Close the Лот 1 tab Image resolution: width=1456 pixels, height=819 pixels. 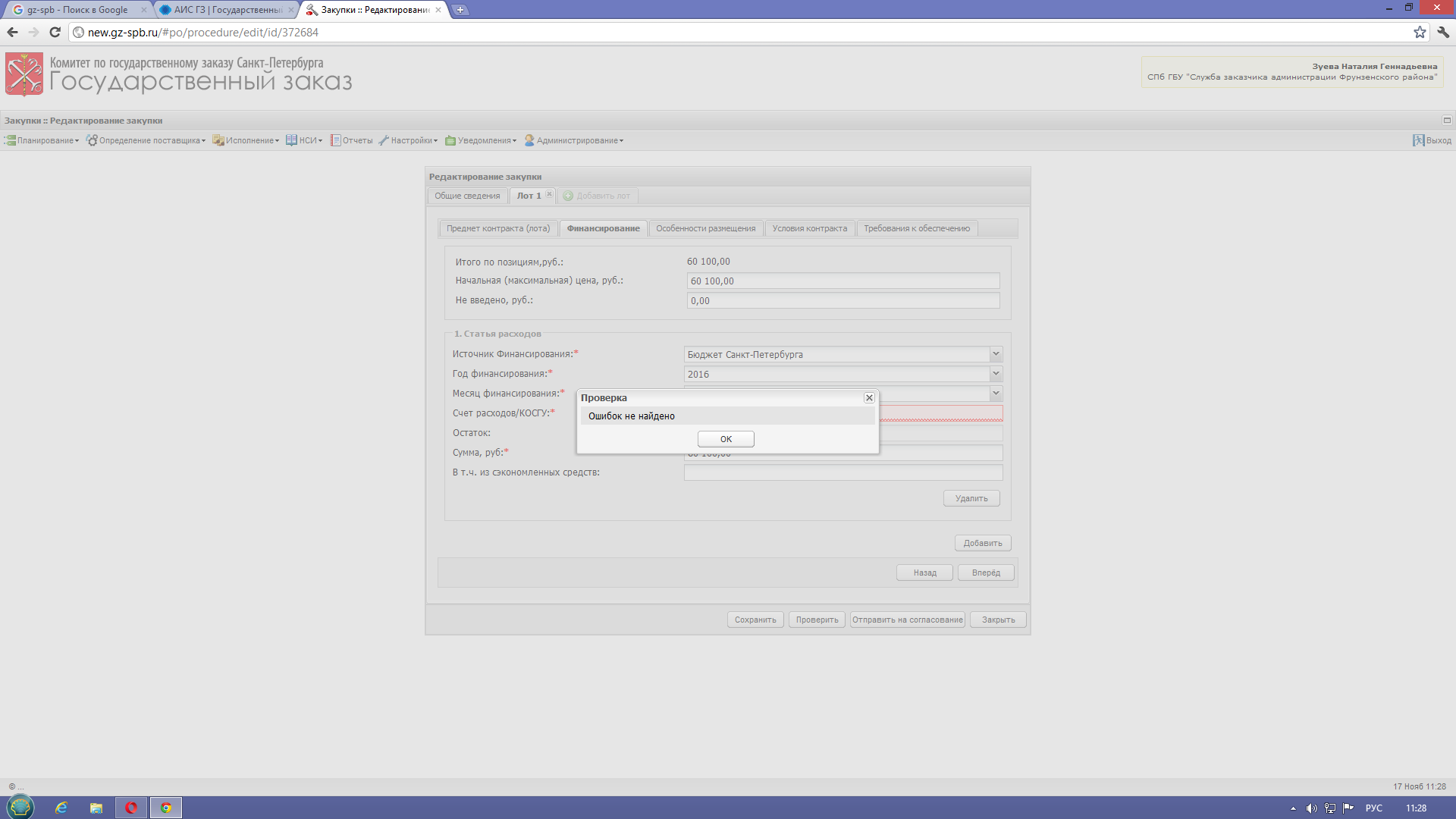549,194
